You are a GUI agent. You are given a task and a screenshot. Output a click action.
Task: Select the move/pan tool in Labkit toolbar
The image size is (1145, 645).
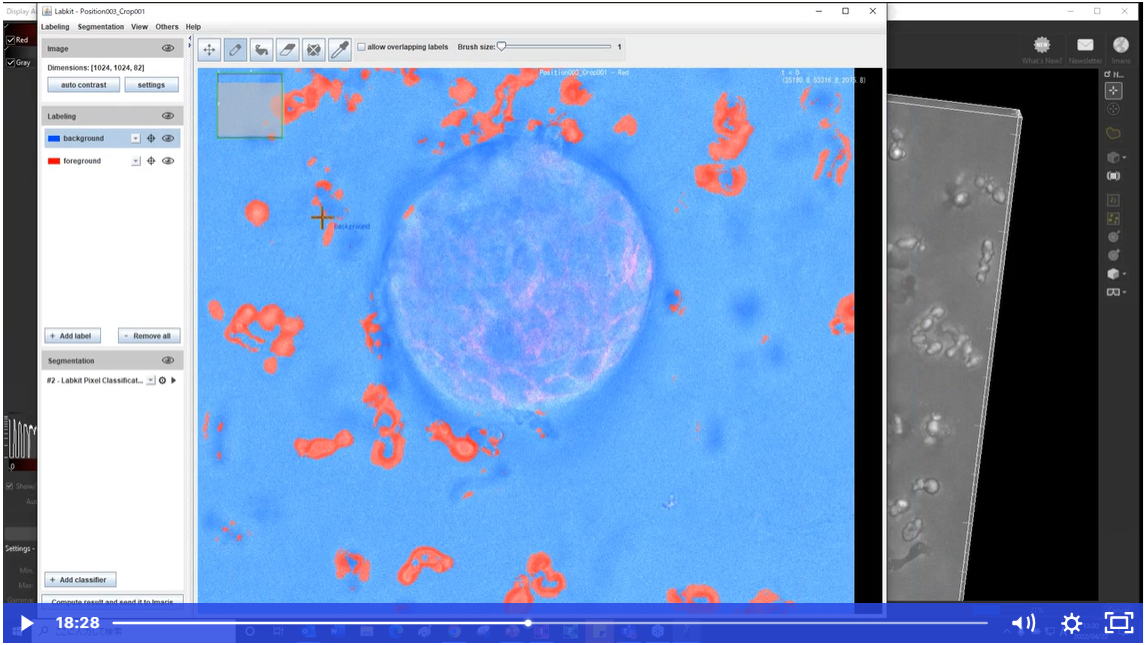210,49
